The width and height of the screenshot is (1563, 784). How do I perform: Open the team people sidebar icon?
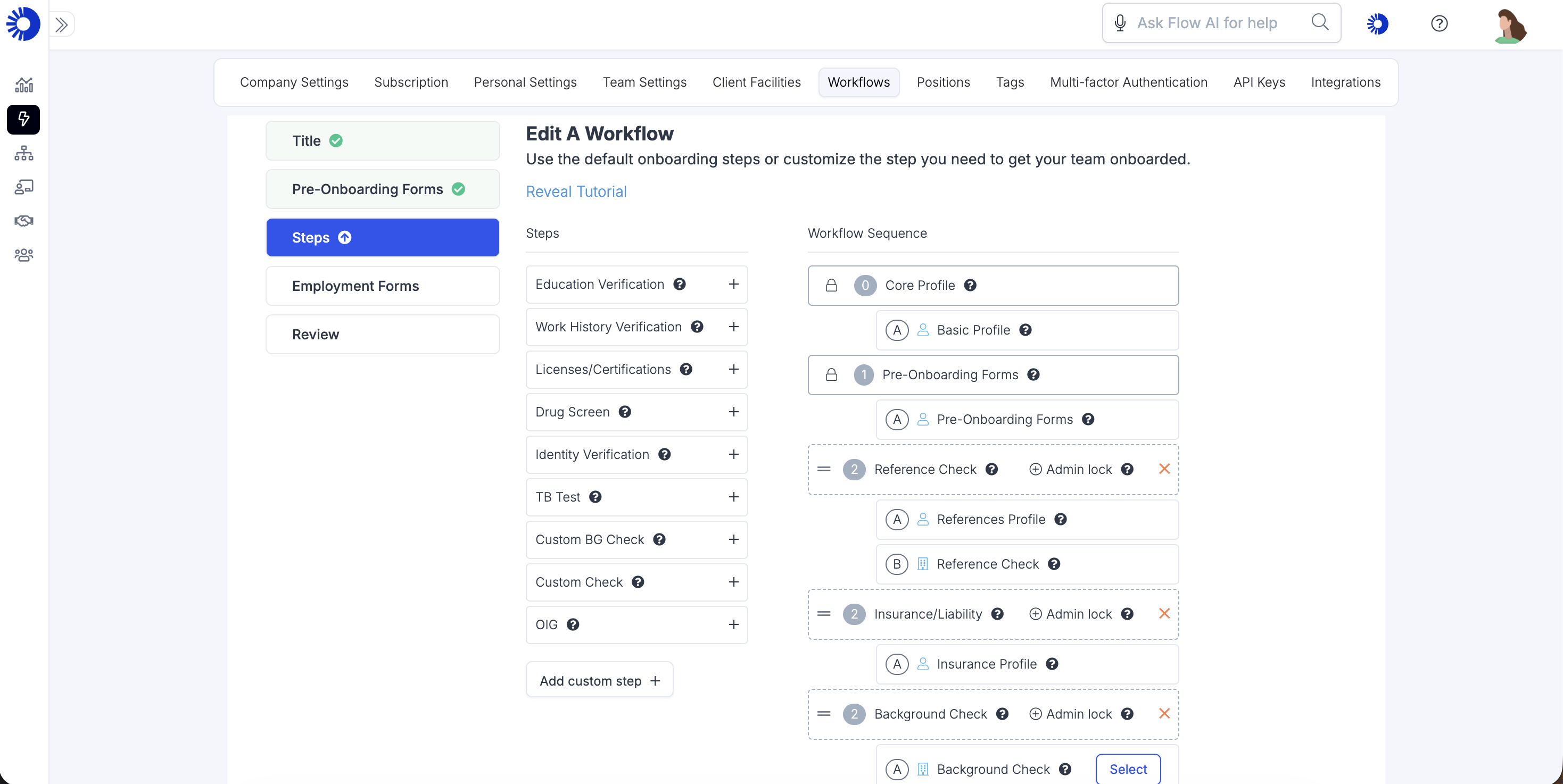[x=23, y=255]
